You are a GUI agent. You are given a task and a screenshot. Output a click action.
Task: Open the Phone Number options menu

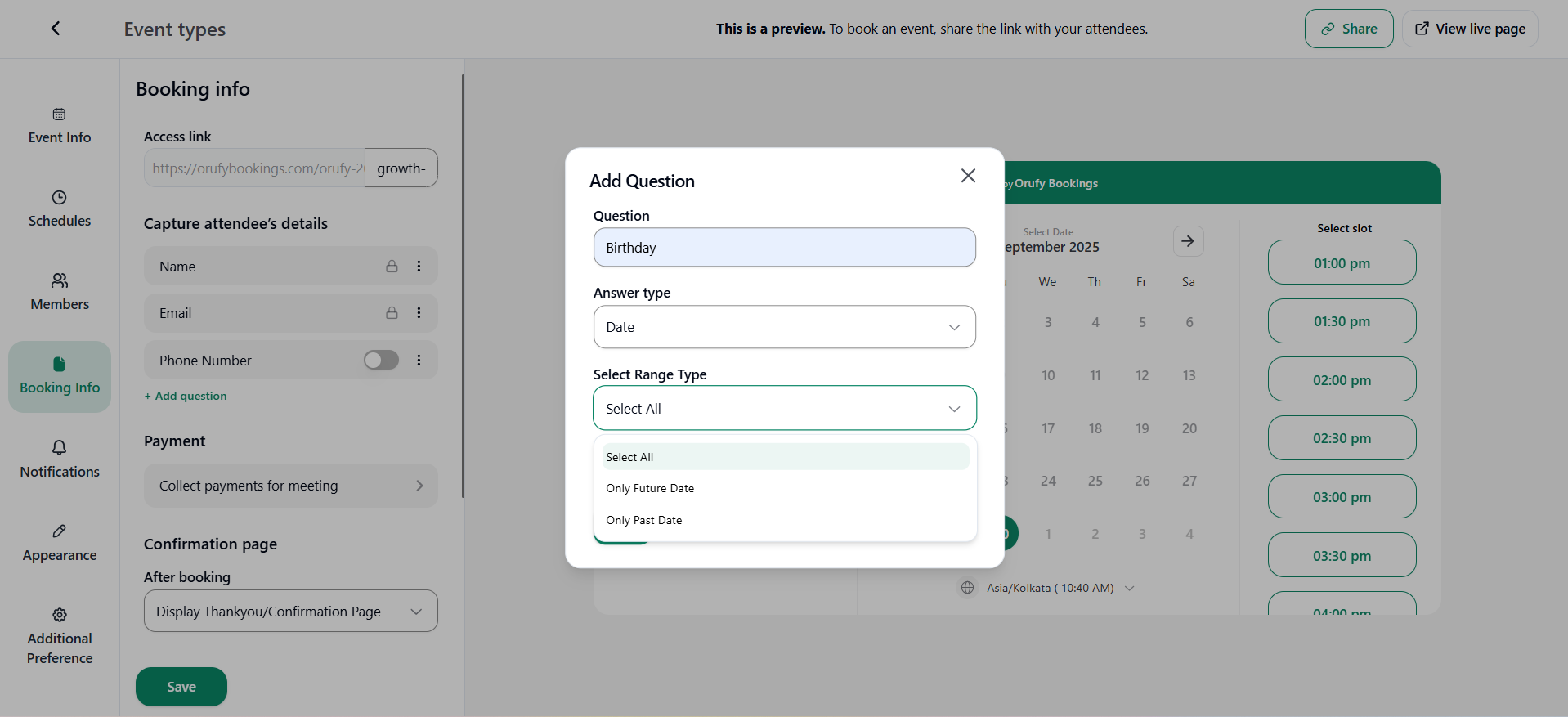419,361
